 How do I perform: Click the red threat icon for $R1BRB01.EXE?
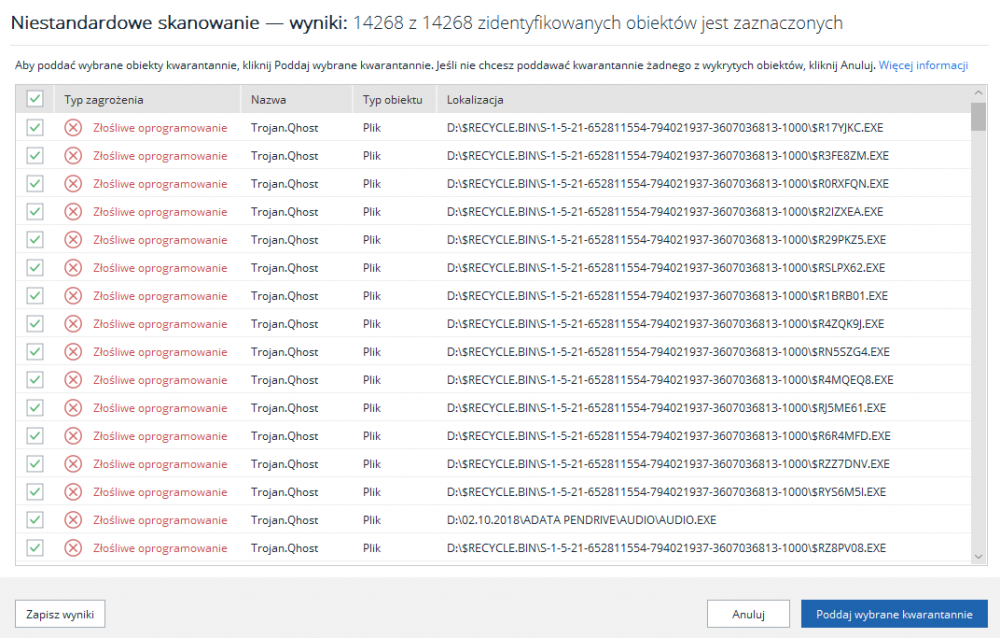point(72,295)
